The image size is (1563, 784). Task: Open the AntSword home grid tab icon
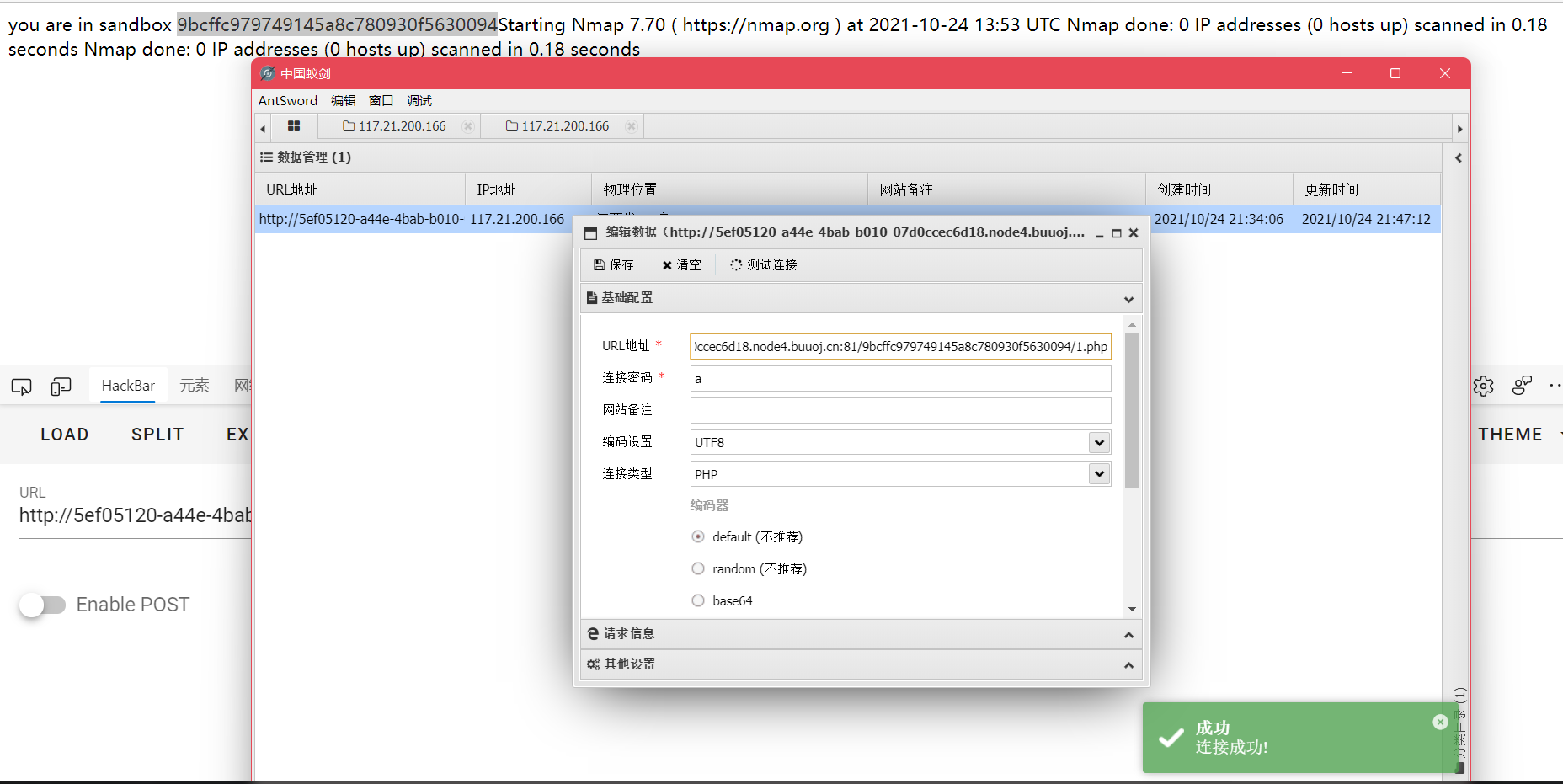click(x=294, y=126)
